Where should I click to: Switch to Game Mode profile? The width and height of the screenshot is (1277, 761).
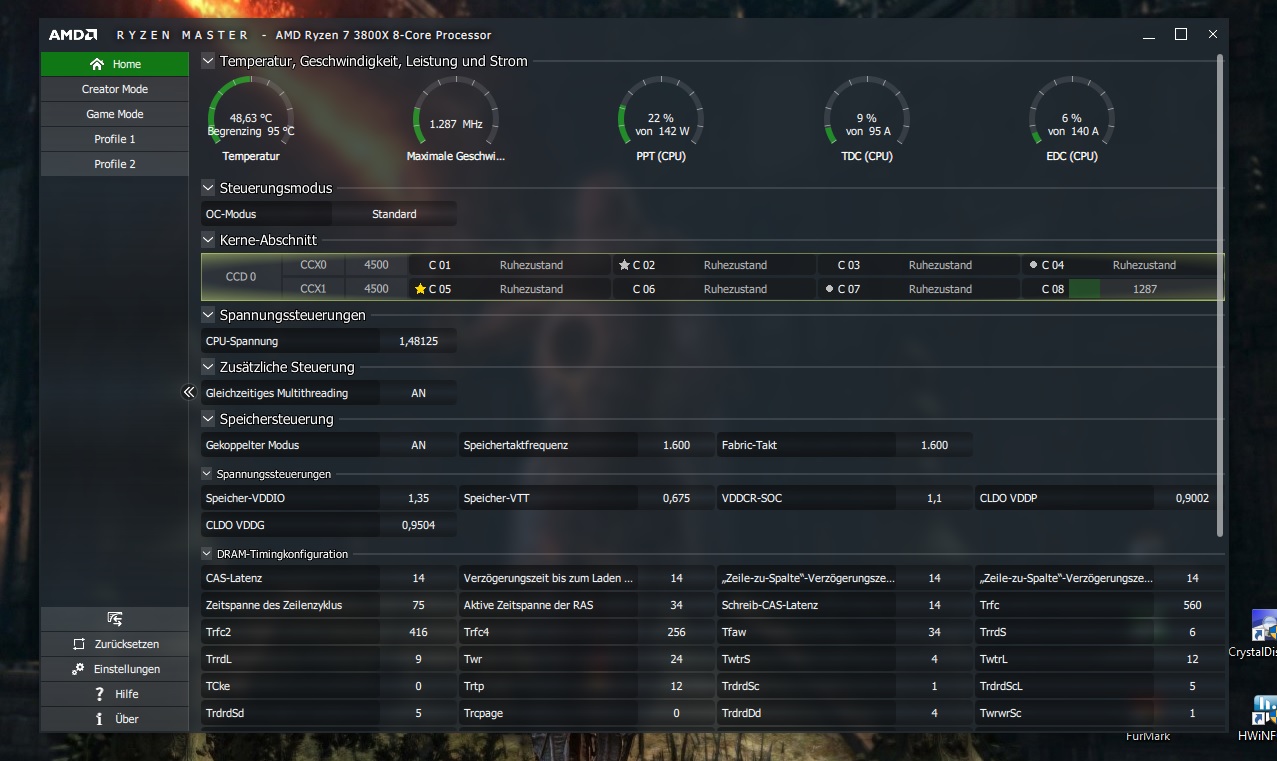pyautogui.click(x=114, y=114)
